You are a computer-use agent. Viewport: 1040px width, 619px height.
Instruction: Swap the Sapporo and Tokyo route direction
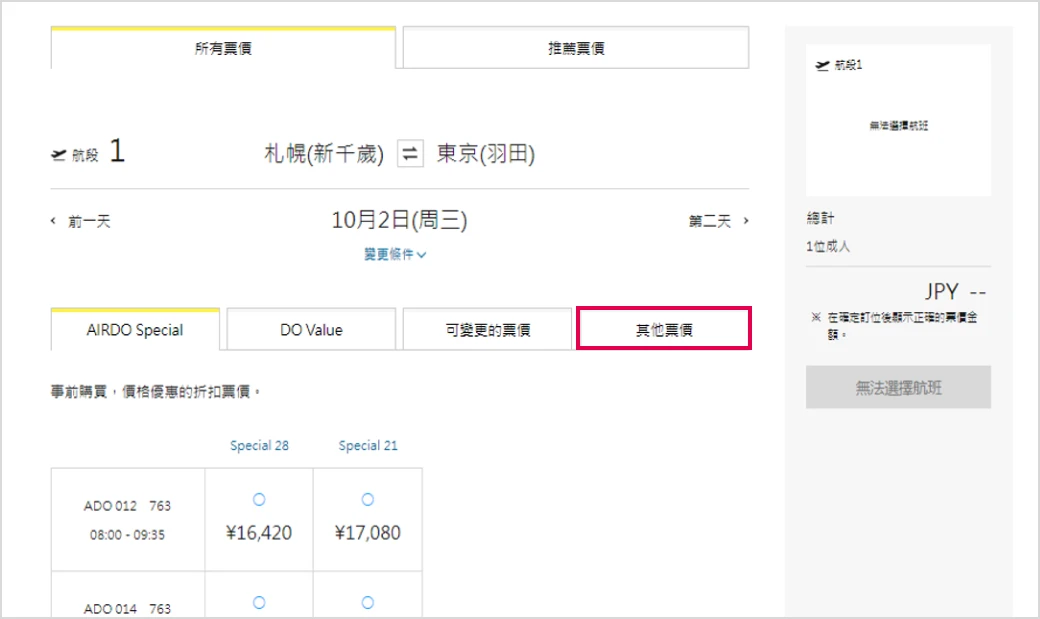(x=410, y=153)
